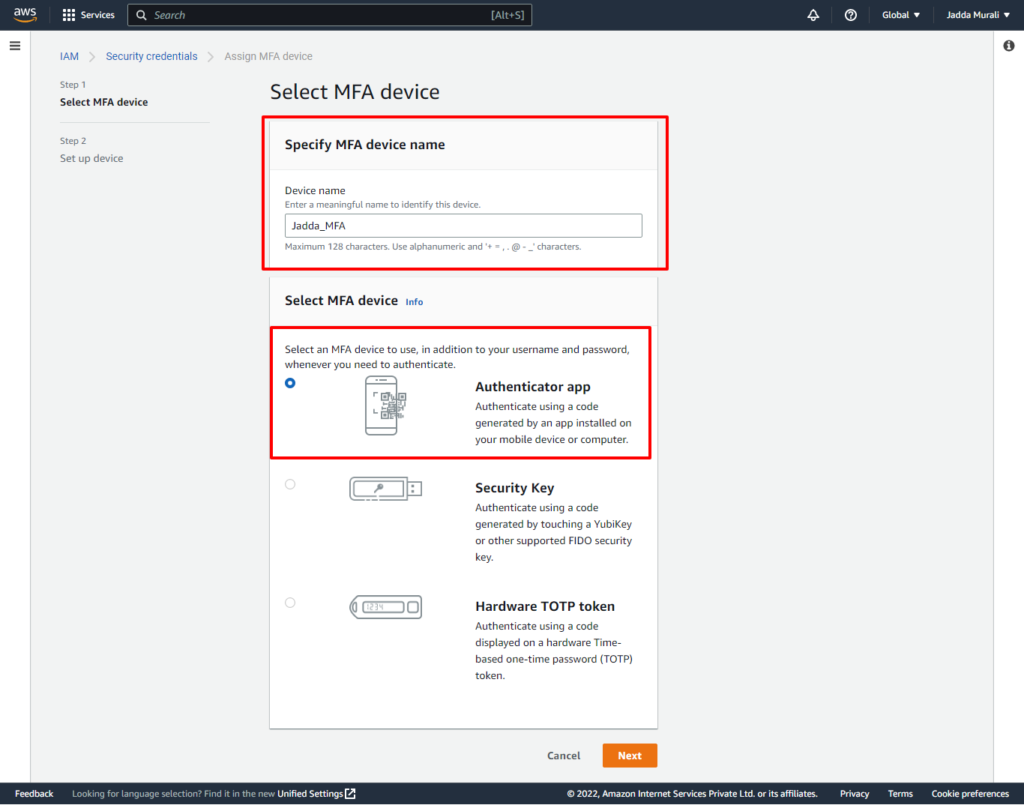The image size is (1024, 805).
Task: Click the Feedback footer button
Action: coord(34,794)
